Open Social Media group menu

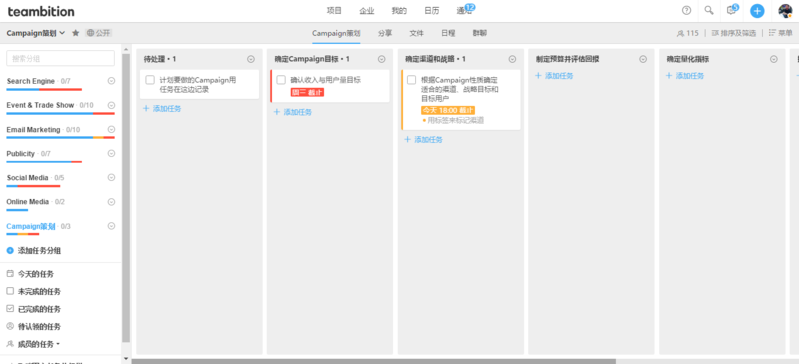click(111, 177)
